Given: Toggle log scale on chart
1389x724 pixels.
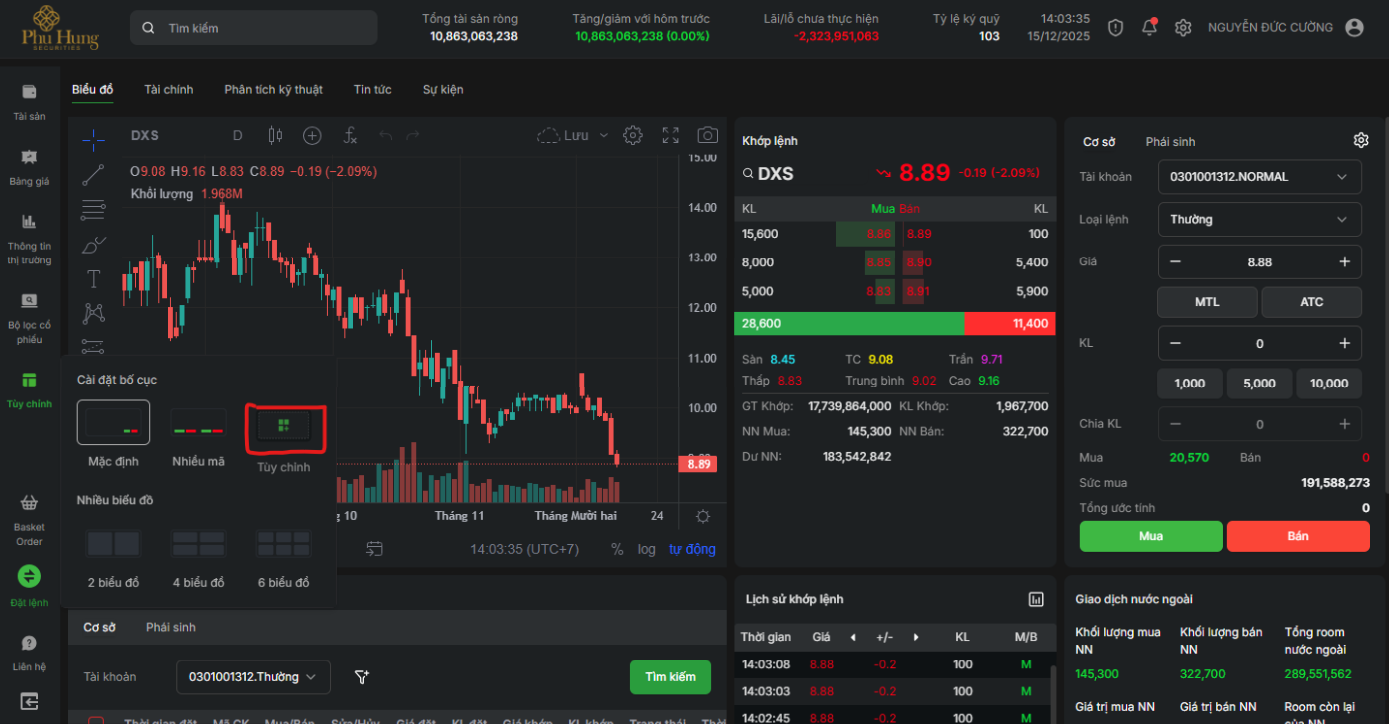Looking at the screenshot, I should click(x=646, y=549).
